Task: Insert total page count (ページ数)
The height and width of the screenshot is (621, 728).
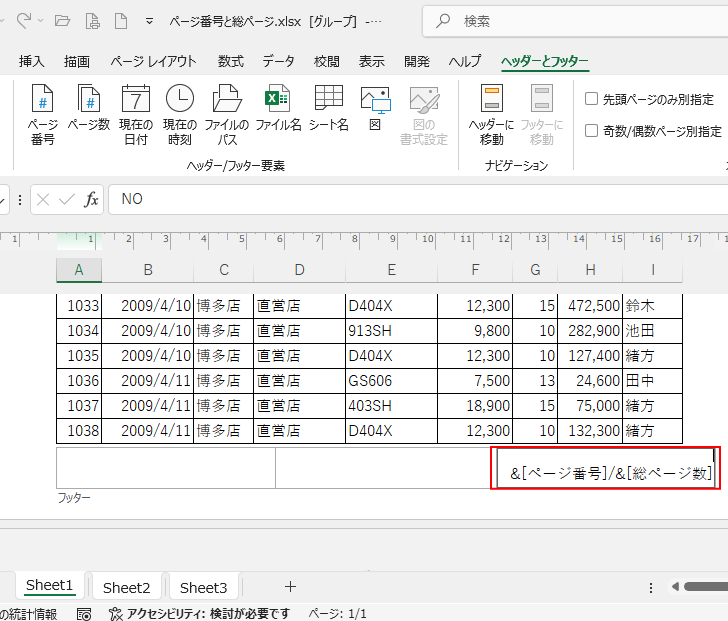Action: 89,108
